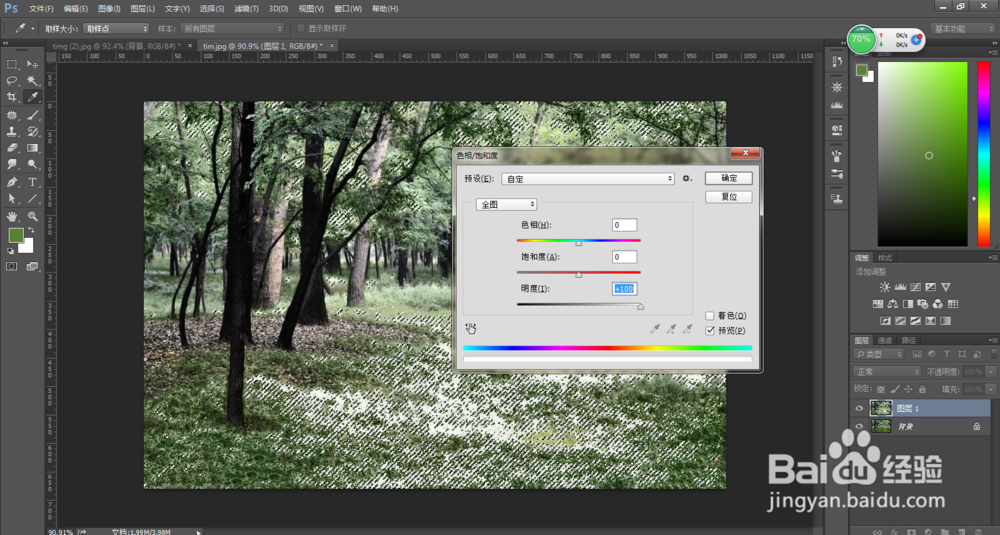Click the Hue slider handle

[578, 243]
